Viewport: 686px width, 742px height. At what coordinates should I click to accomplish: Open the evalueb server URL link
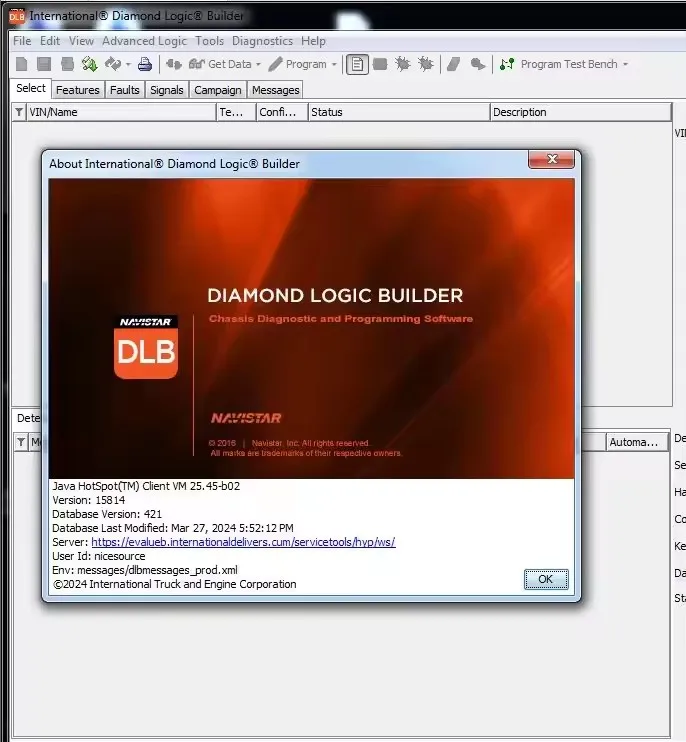pyautogui.click(x=243, y=542)
